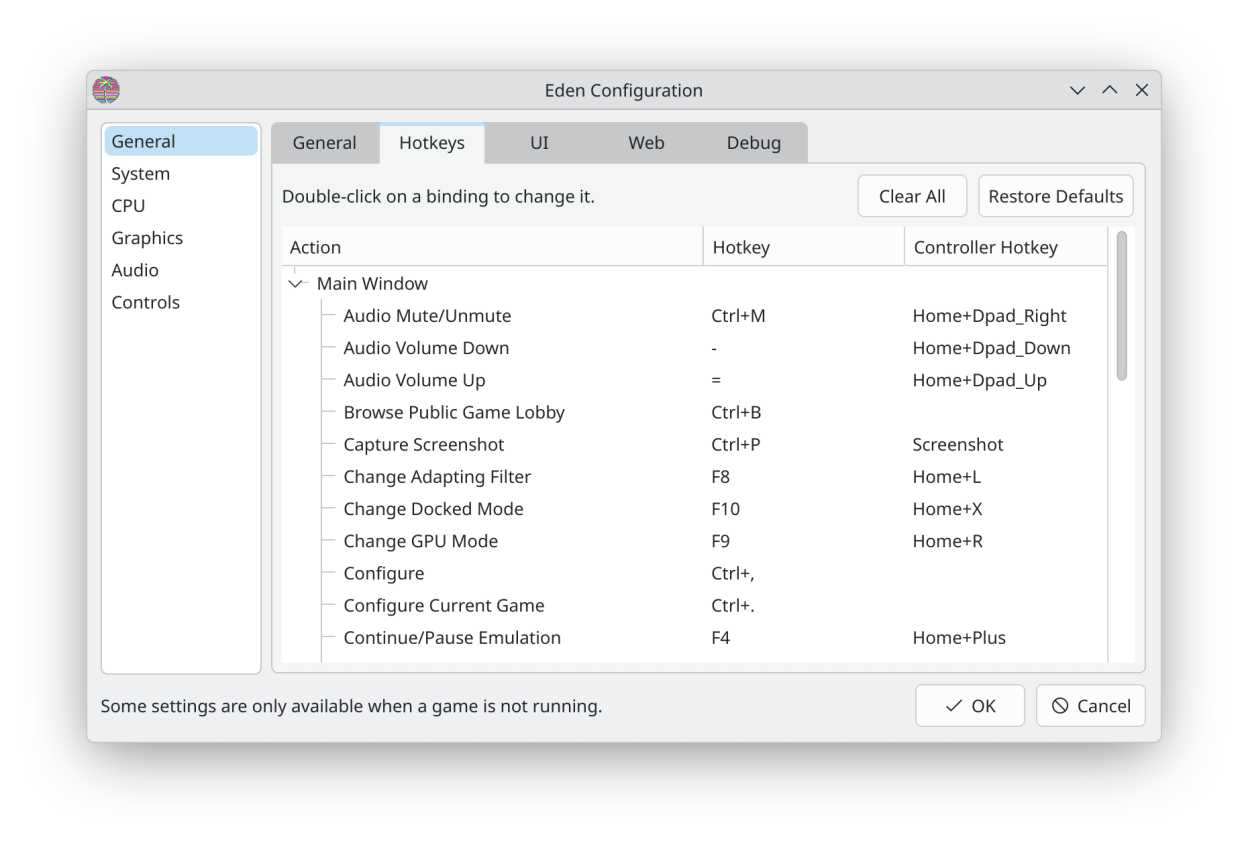This screenshot has height=845, width=1248.
Task: Click Home+Dpad_Down controller binding
Action: [x=991, y=348]
